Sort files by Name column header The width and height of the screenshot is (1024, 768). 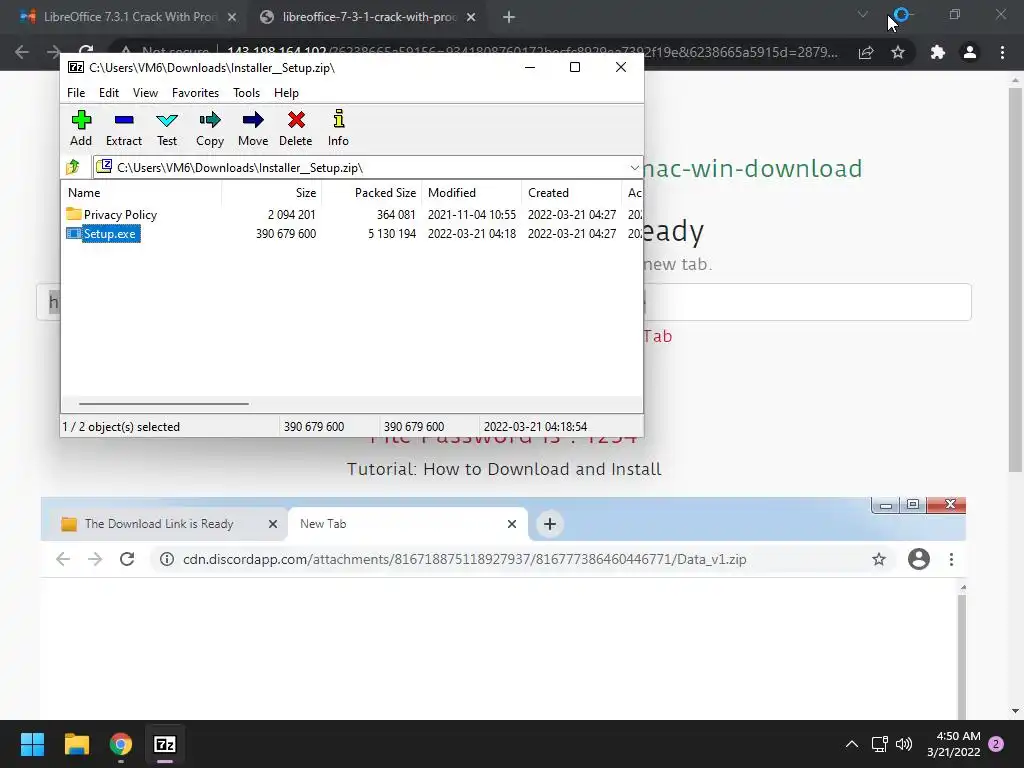click(142, 193)
